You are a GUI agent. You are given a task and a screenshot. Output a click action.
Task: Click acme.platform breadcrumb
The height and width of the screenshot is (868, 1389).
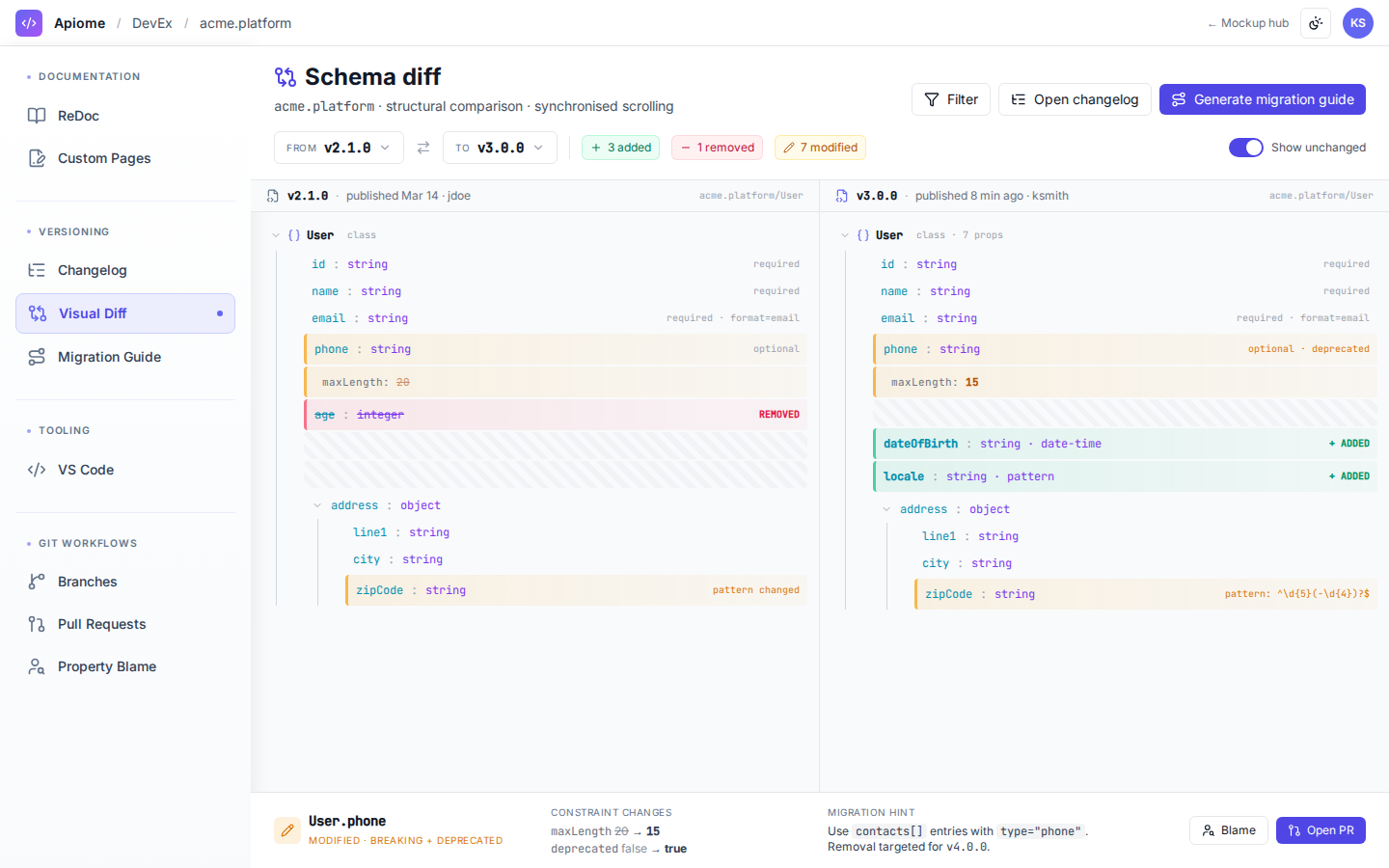coord(245,23)
